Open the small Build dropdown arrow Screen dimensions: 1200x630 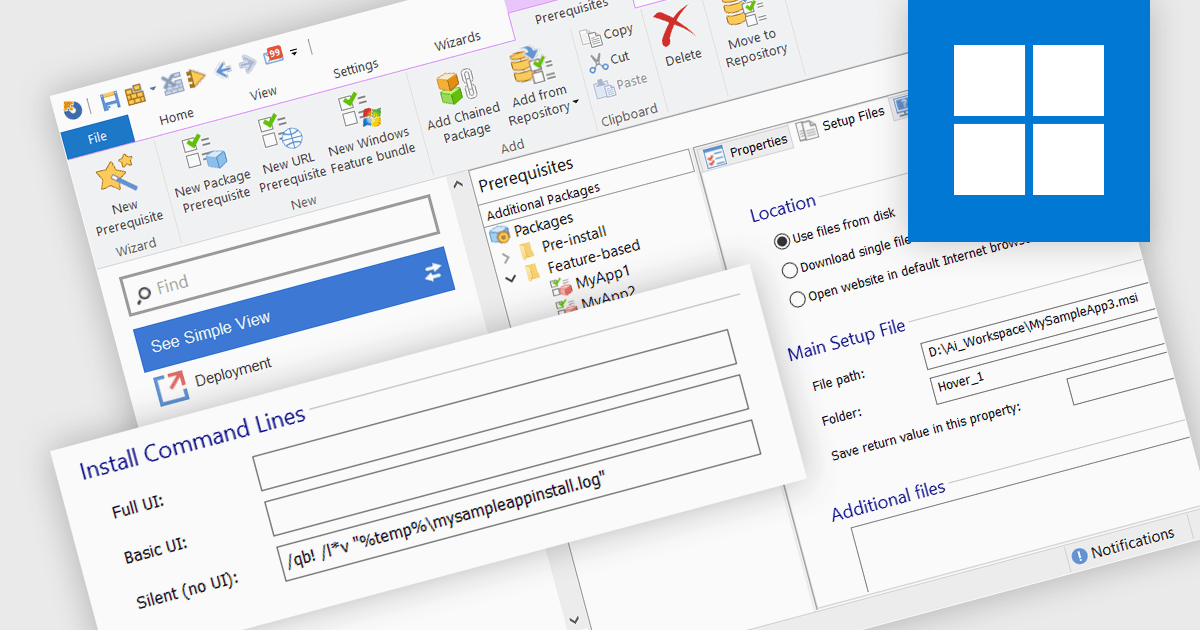point(152,89)
